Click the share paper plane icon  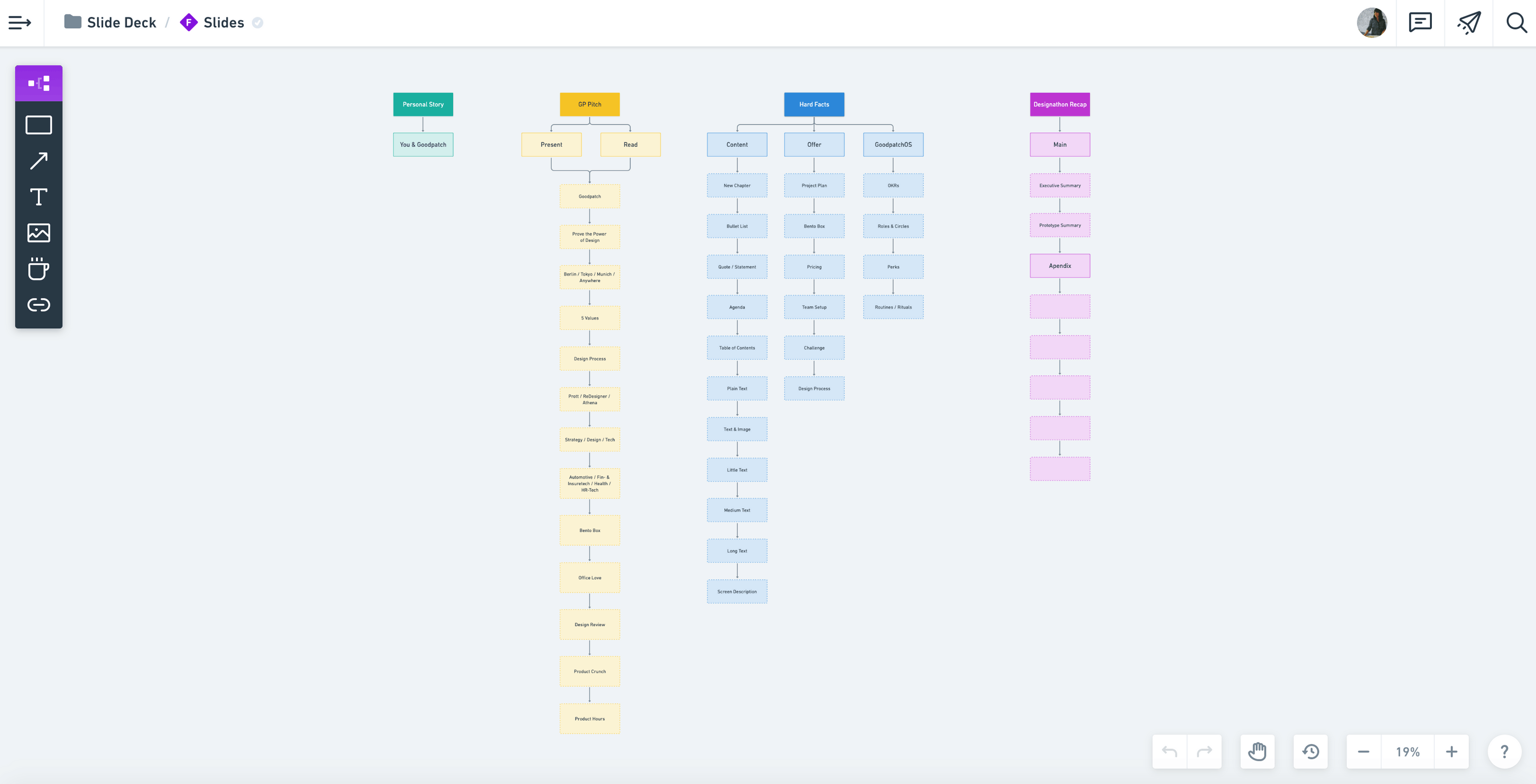click(1469, 23)
